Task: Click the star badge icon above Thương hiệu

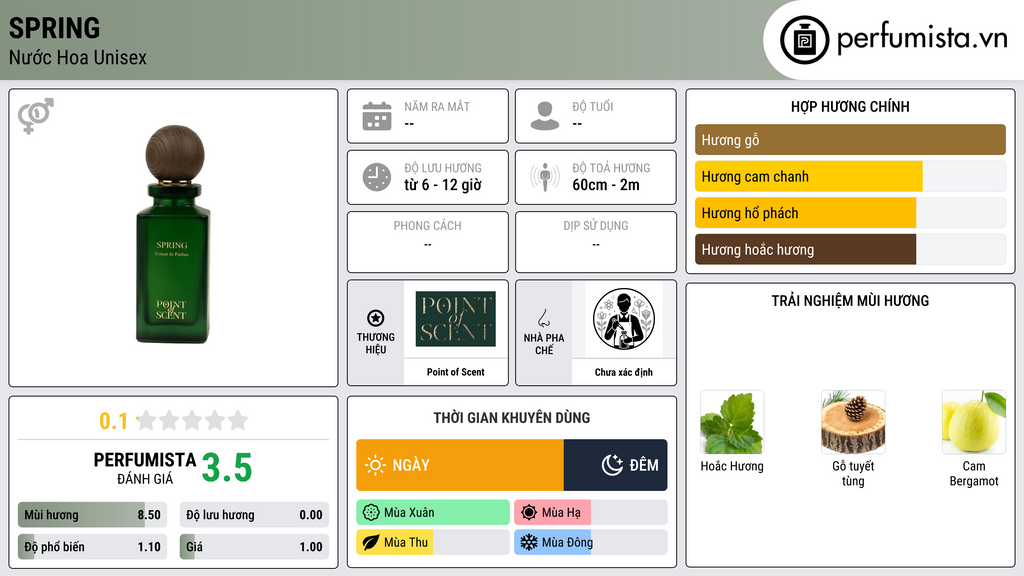Action: (x=376, y=318)
